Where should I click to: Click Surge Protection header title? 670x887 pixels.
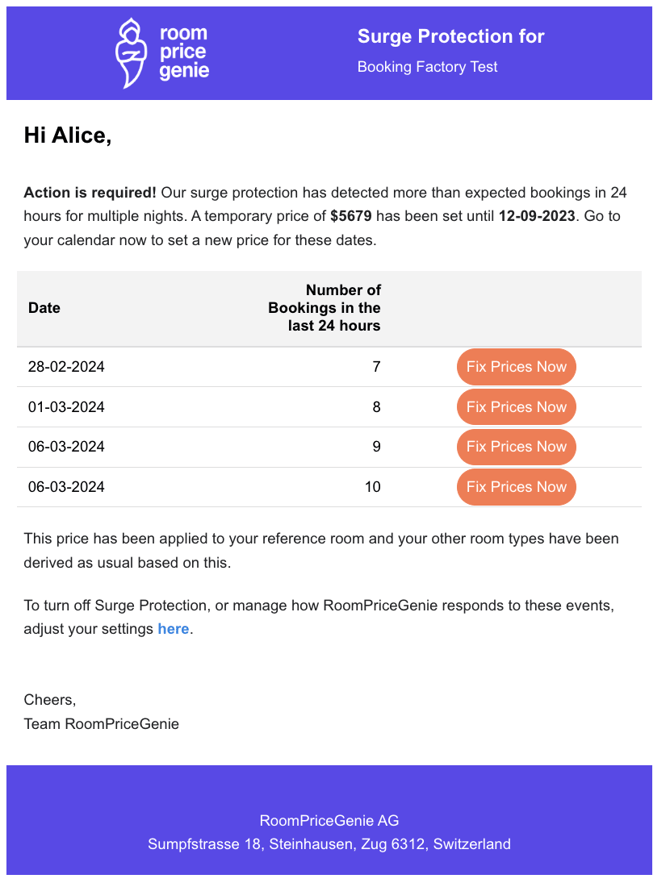451,36
